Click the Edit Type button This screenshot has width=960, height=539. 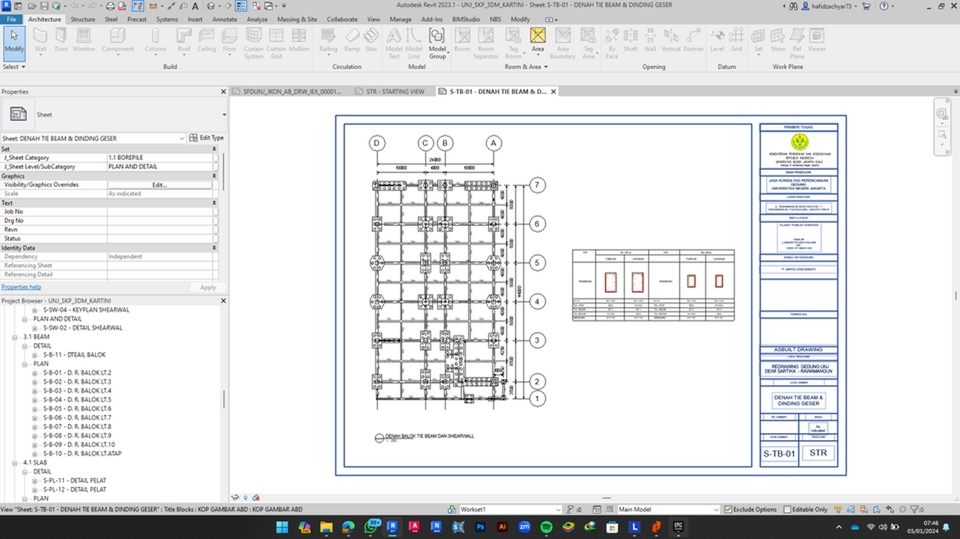click(x=206, y=138)
